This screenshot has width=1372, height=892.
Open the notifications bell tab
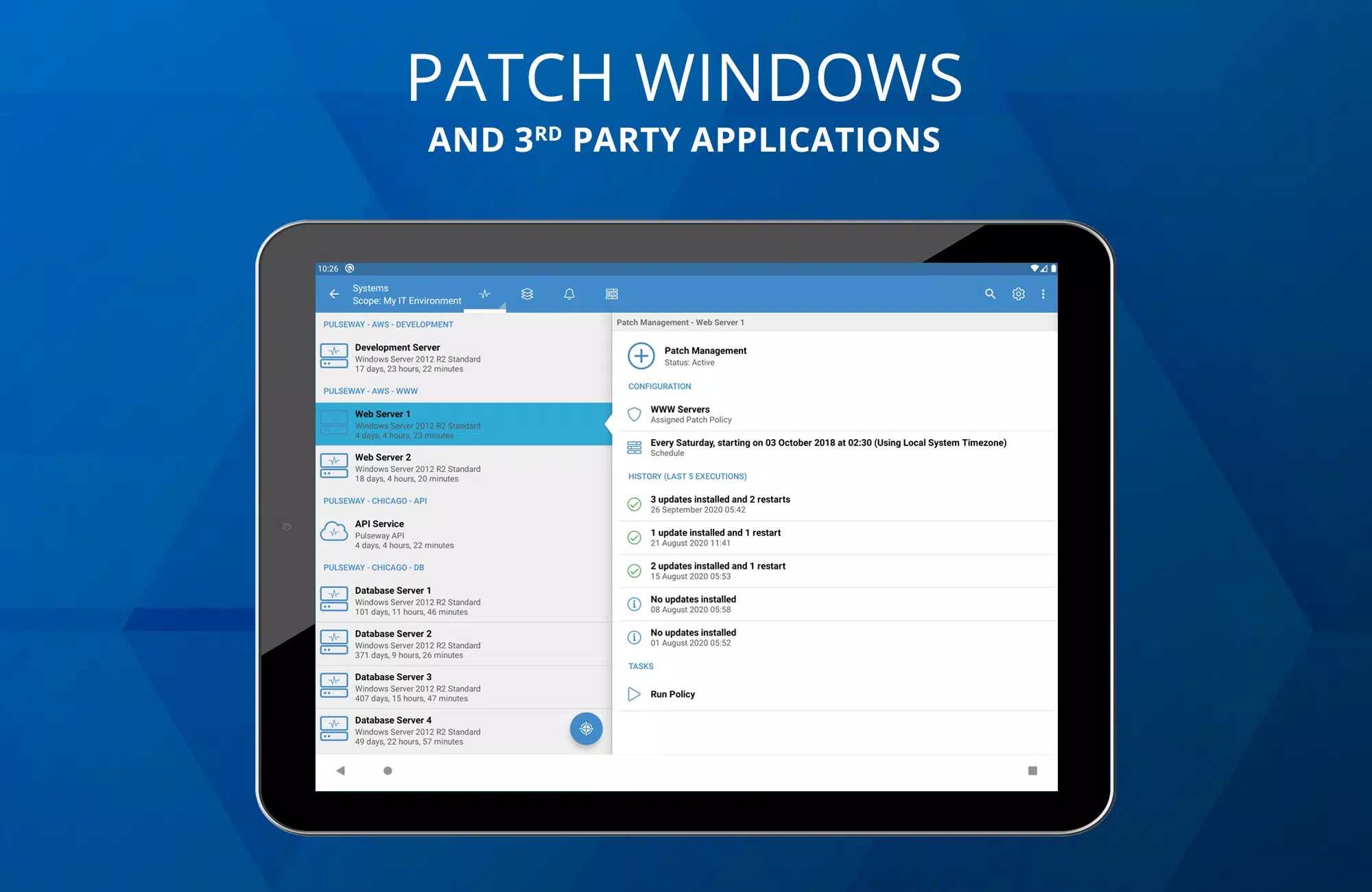point(569,294)
